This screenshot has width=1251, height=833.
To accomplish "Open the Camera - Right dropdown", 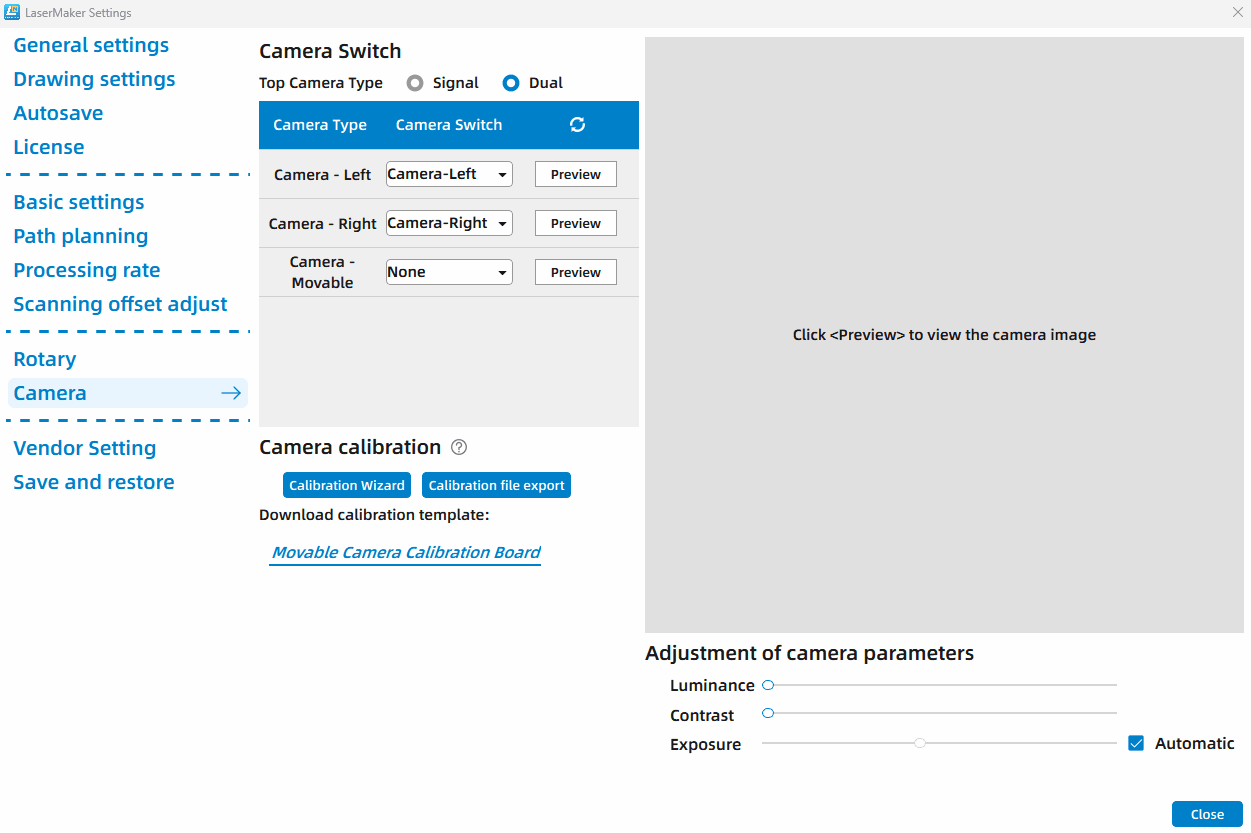I will 449,223.
